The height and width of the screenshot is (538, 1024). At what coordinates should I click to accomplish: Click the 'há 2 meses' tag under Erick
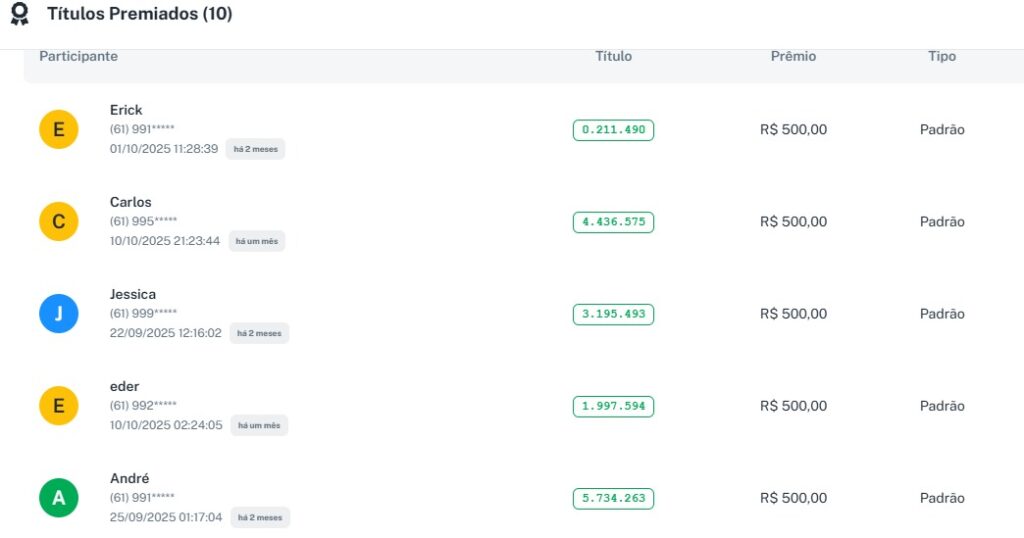(x=255, y=149)
